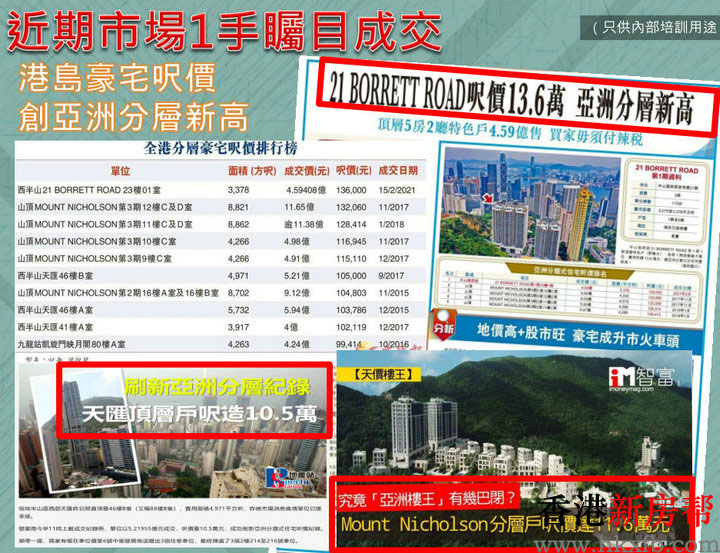This screenshot has width=720, height=553.
Task: Click the area cell 4,971
Action: click(x=238, y=276)
